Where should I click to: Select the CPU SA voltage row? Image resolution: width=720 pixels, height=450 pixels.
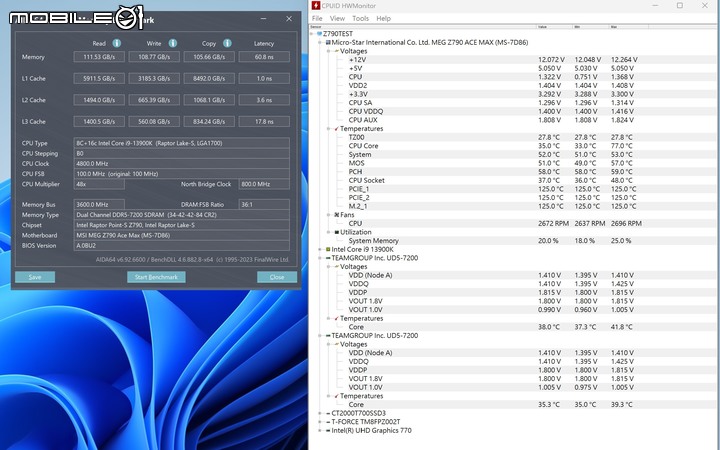(514, 103)
